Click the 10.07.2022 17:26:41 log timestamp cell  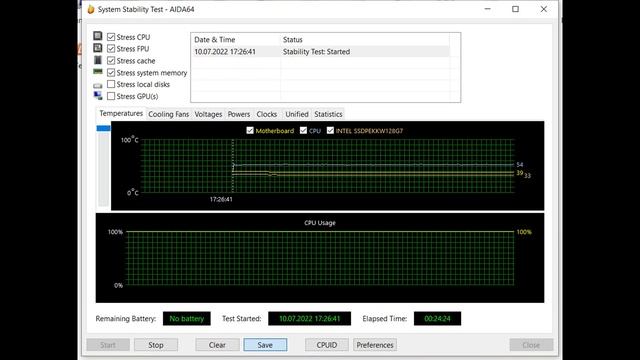pyautogui.click(x=225, y=52)
